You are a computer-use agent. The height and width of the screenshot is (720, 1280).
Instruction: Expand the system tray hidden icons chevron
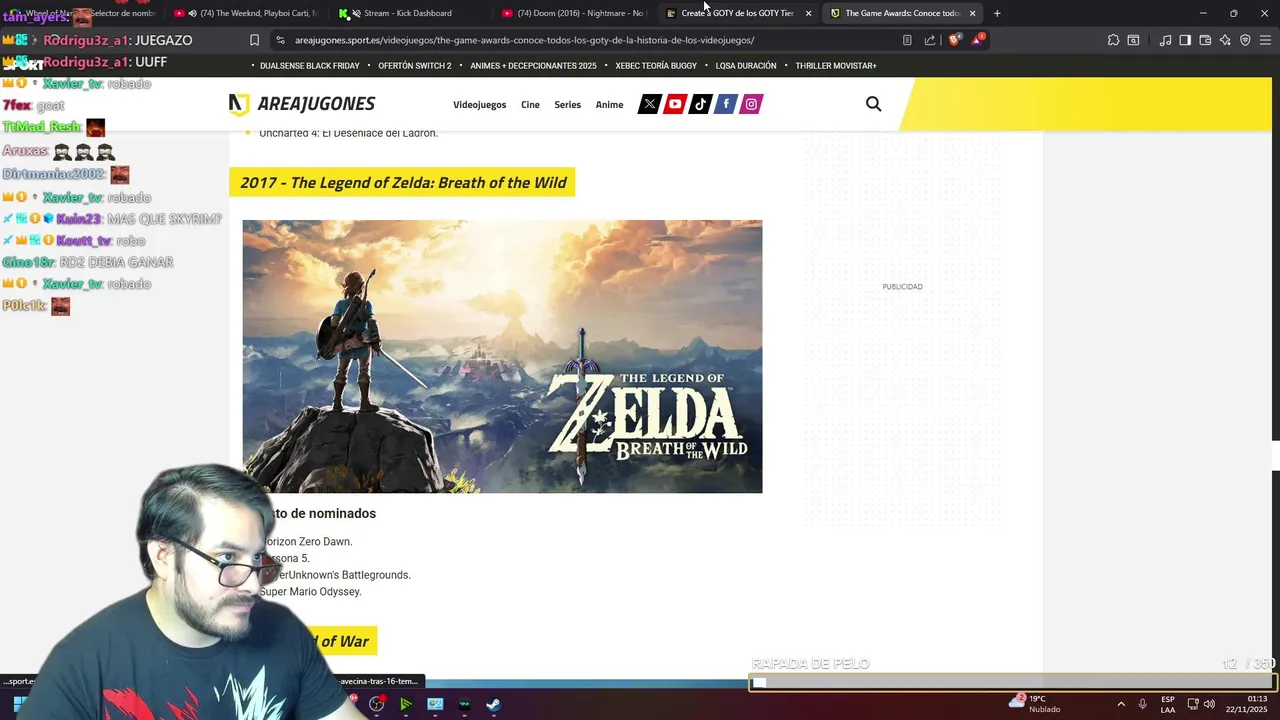pos(1120,704)
